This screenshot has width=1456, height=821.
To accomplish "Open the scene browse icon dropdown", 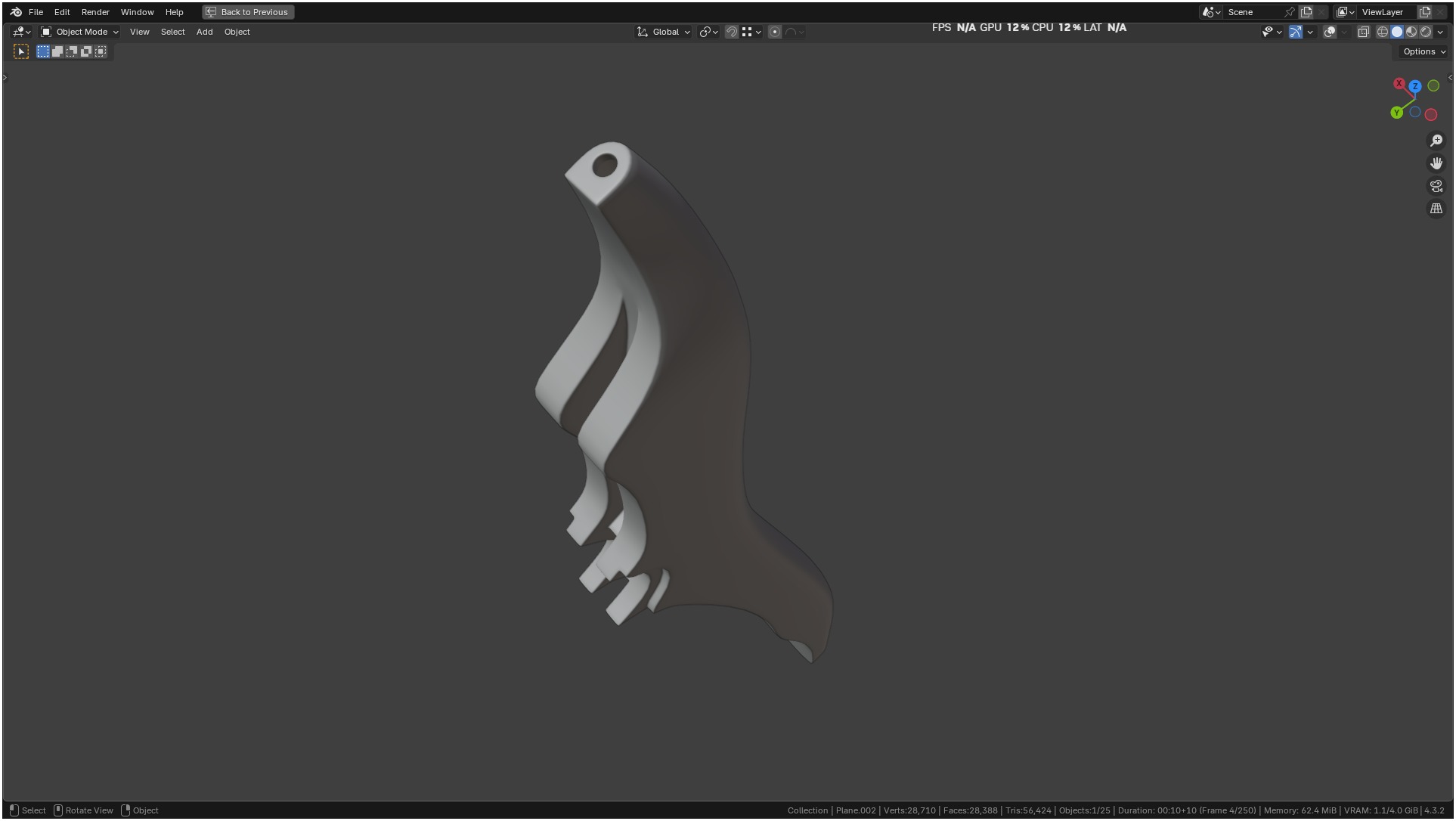I will coord(1212,12).
